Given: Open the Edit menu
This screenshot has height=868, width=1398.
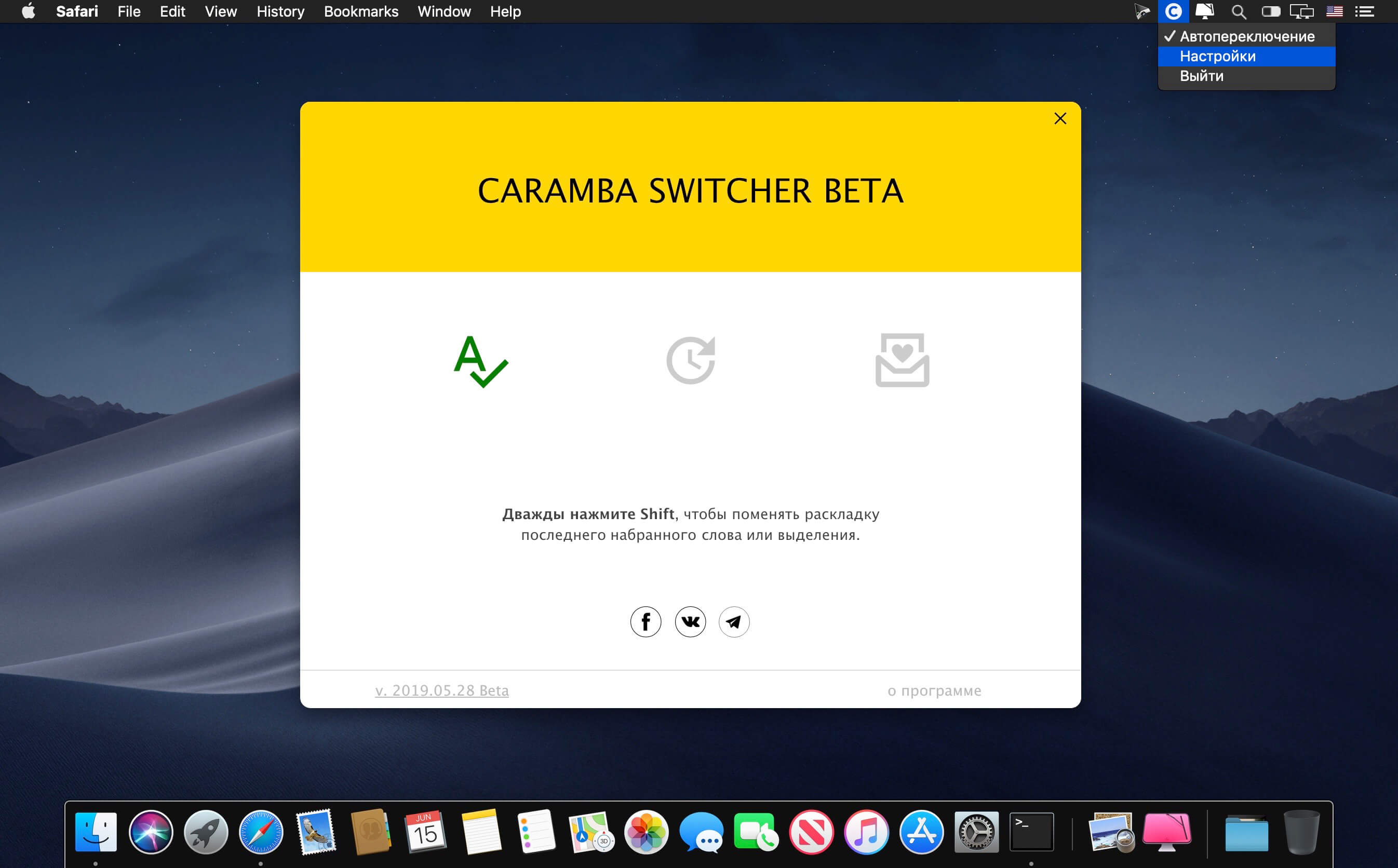Looking at the screenshot, I should point(172,11).
